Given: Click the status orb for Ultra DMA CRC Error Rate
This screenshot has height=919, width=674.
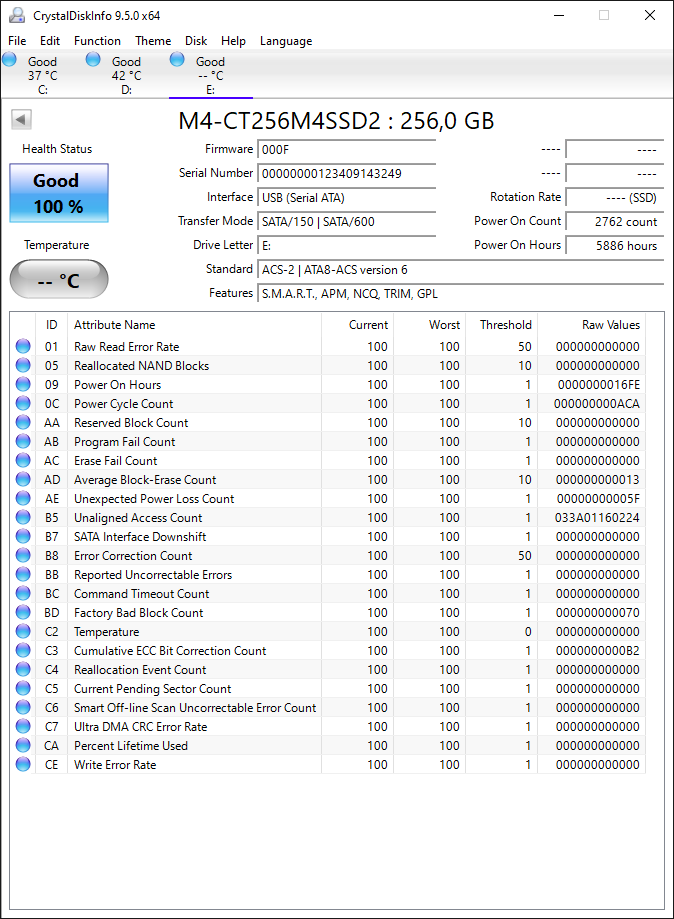Looking at the screenshot, I should (x=23, y=726).
